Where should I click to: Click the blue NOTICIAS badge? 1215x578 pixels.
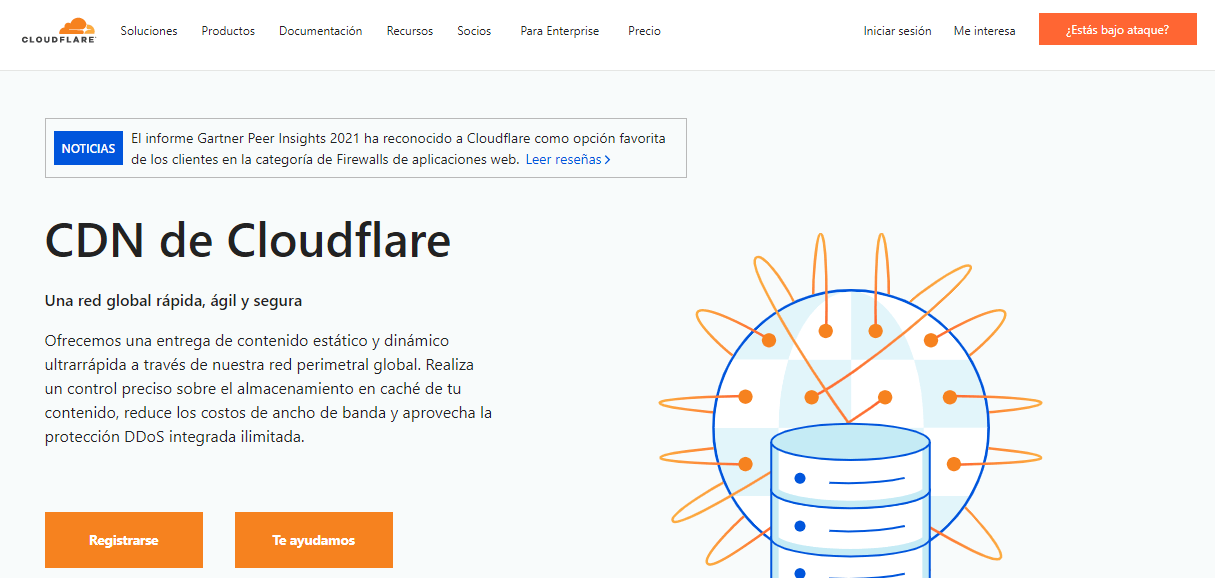[x=88, y=148]
